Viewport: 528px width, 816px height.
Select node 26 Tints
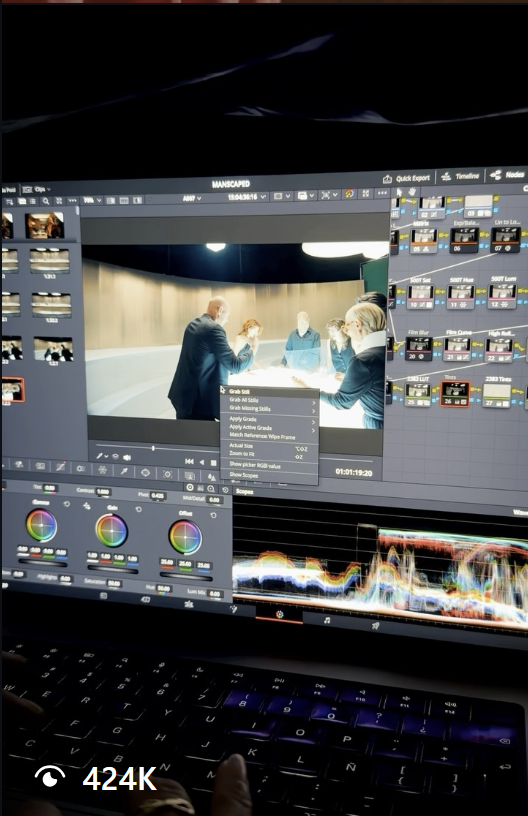(455, 394)
